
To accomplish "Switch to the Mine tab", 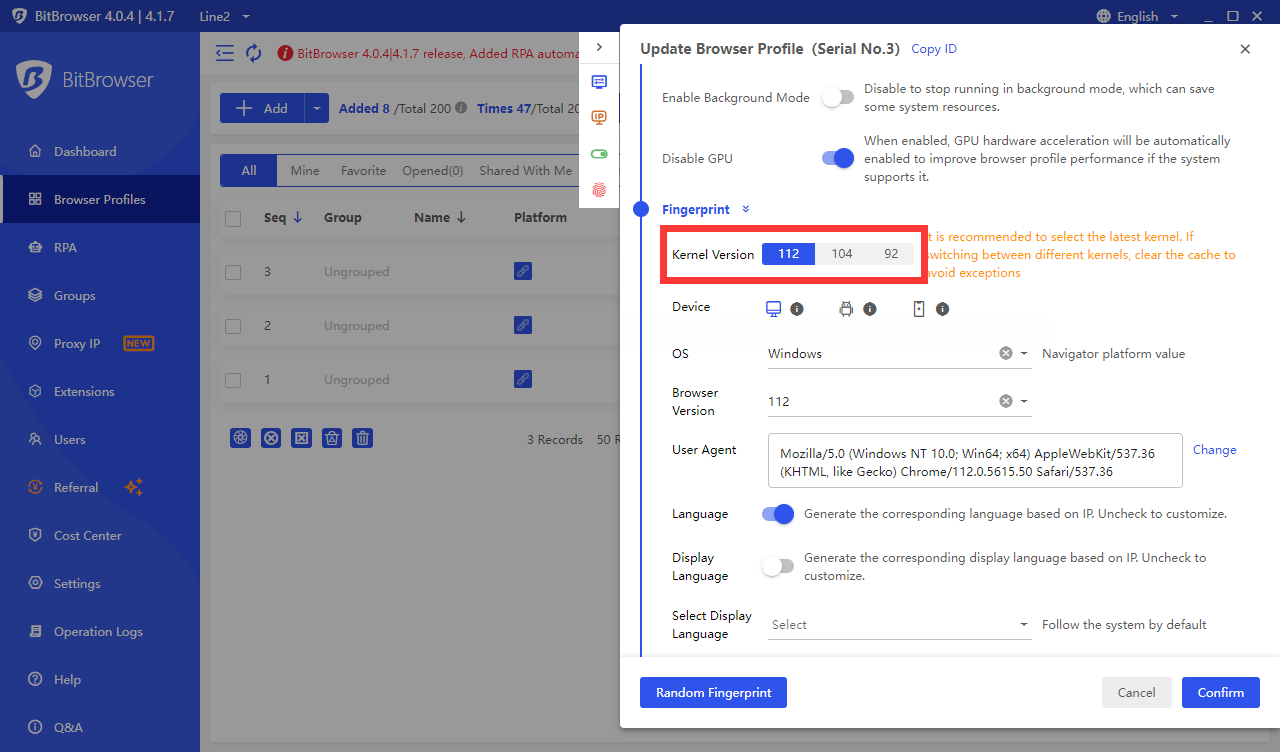I will click(x=305, y=171).
